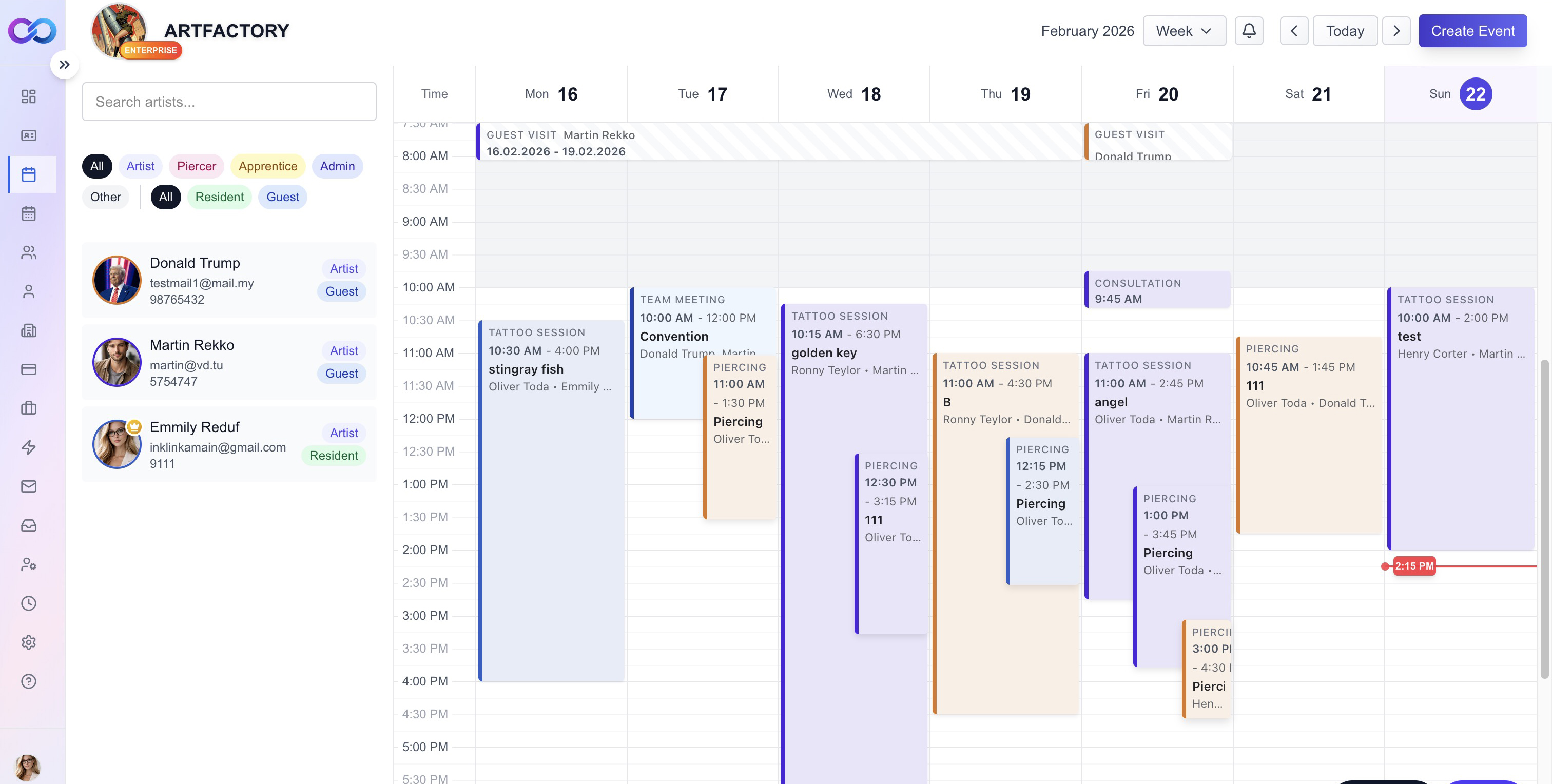Select the building icon in sidebar
1552x784 pixels.
pyautogui.click(x=28, y=330)
